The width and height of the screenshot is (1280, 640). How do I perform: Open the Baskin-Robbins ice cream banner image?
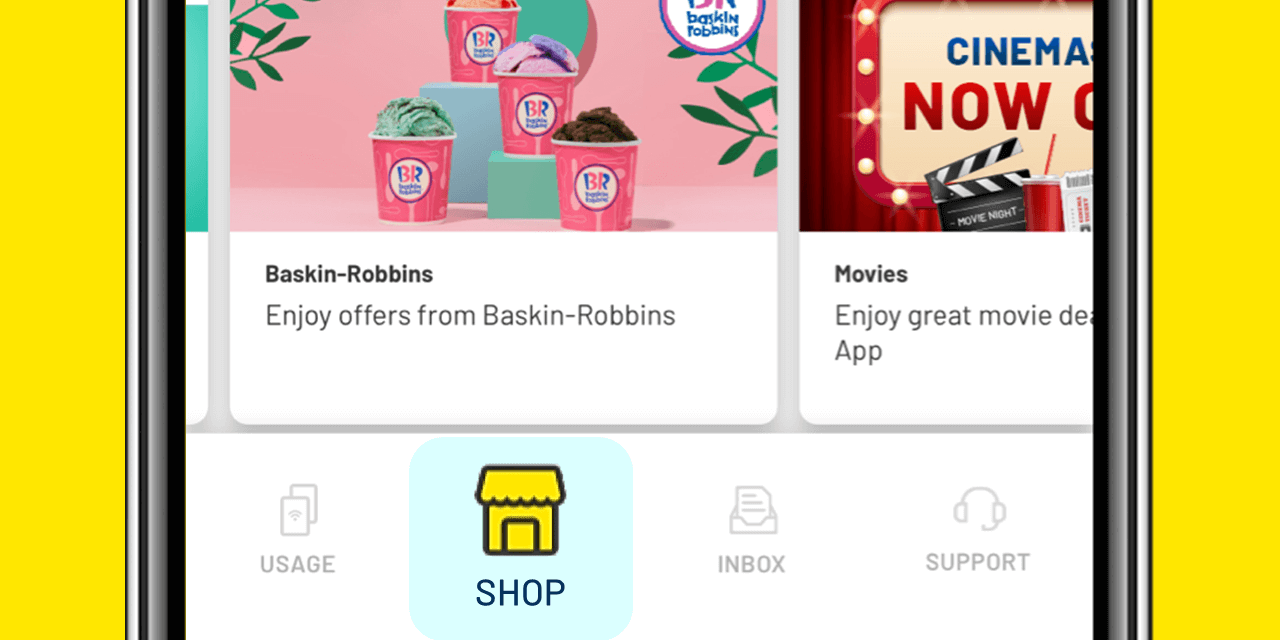tap(504, 116)
